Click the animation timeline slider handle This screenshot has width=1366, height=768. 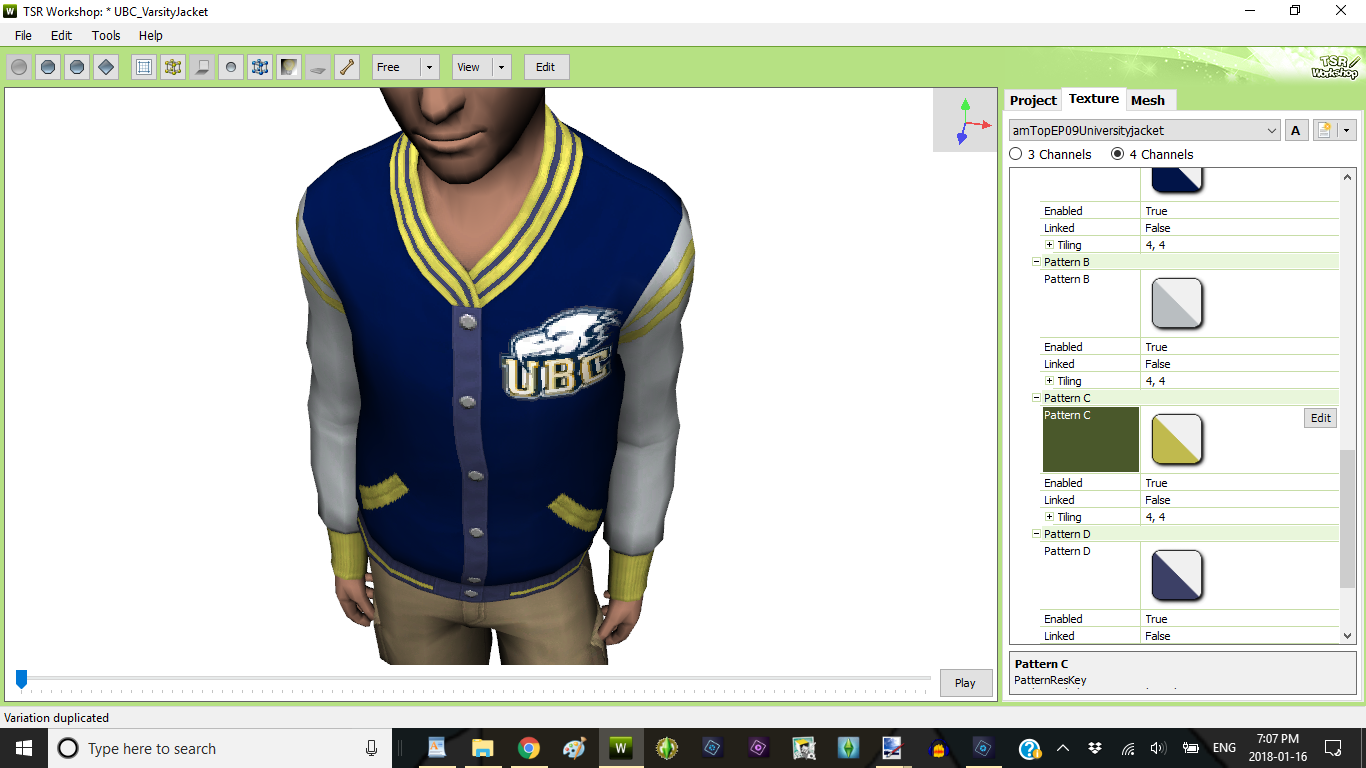tap(21, 680)
